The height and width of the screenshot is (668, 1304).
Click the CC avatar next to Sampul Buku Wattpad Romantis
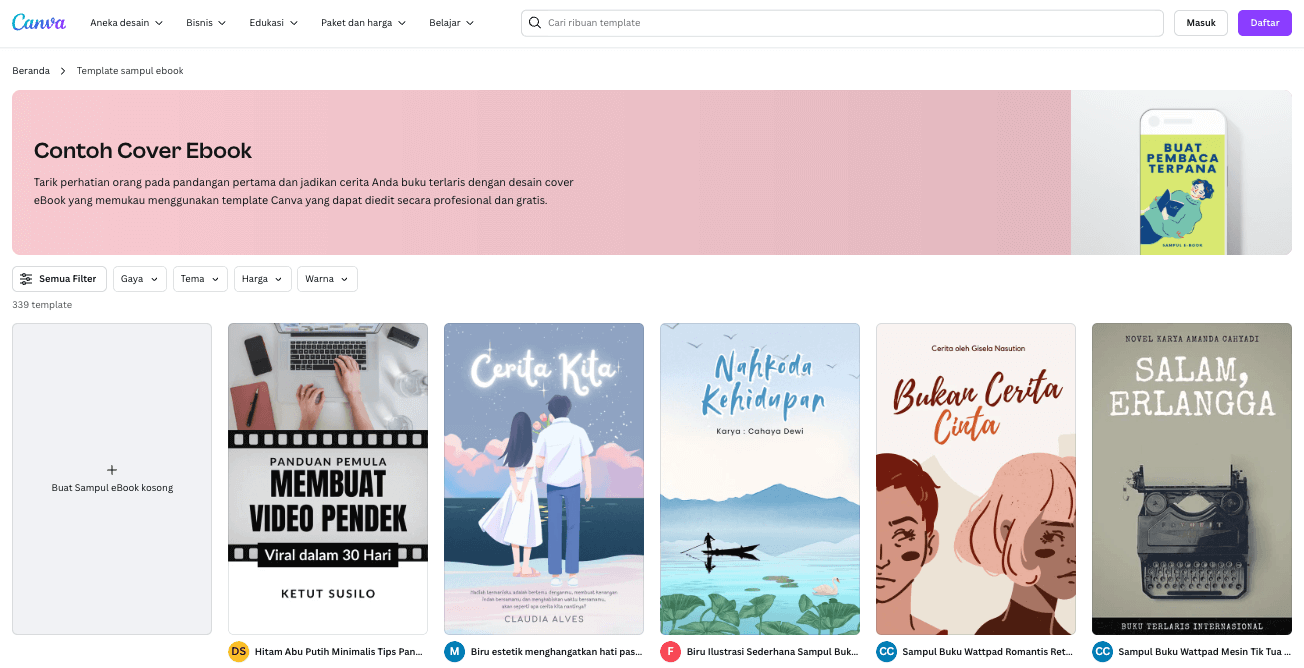pyautogui.click(x=886, y=651)
